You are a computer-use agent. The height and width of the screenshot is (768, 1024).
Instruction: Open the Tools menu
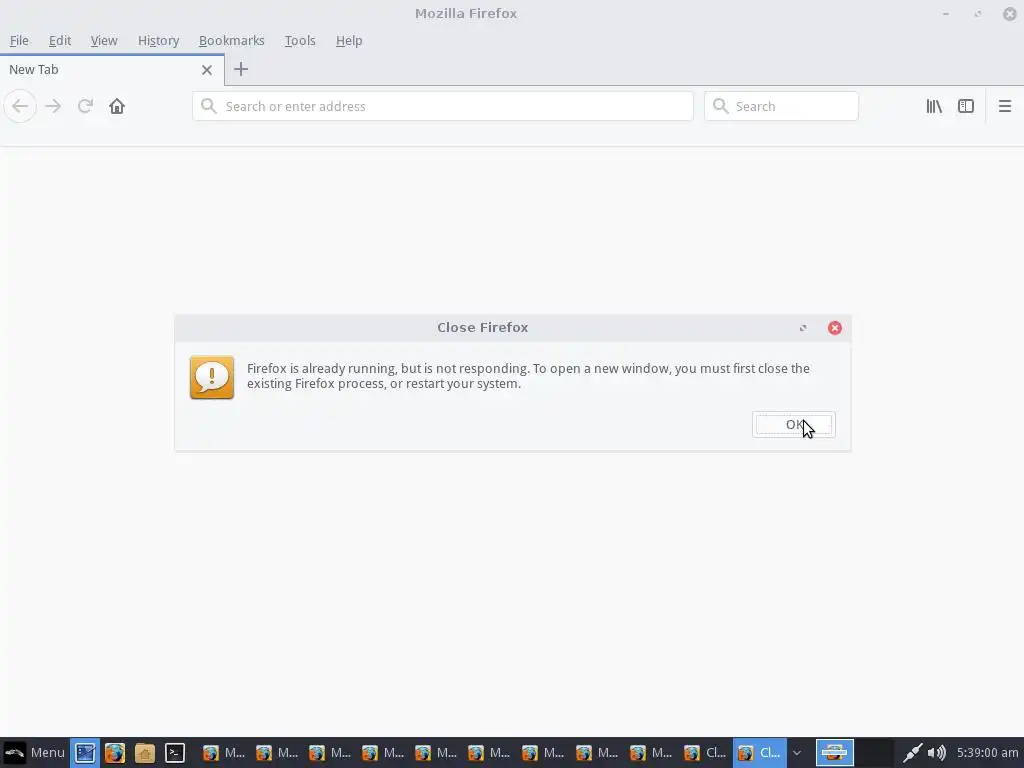click(300, 40)
